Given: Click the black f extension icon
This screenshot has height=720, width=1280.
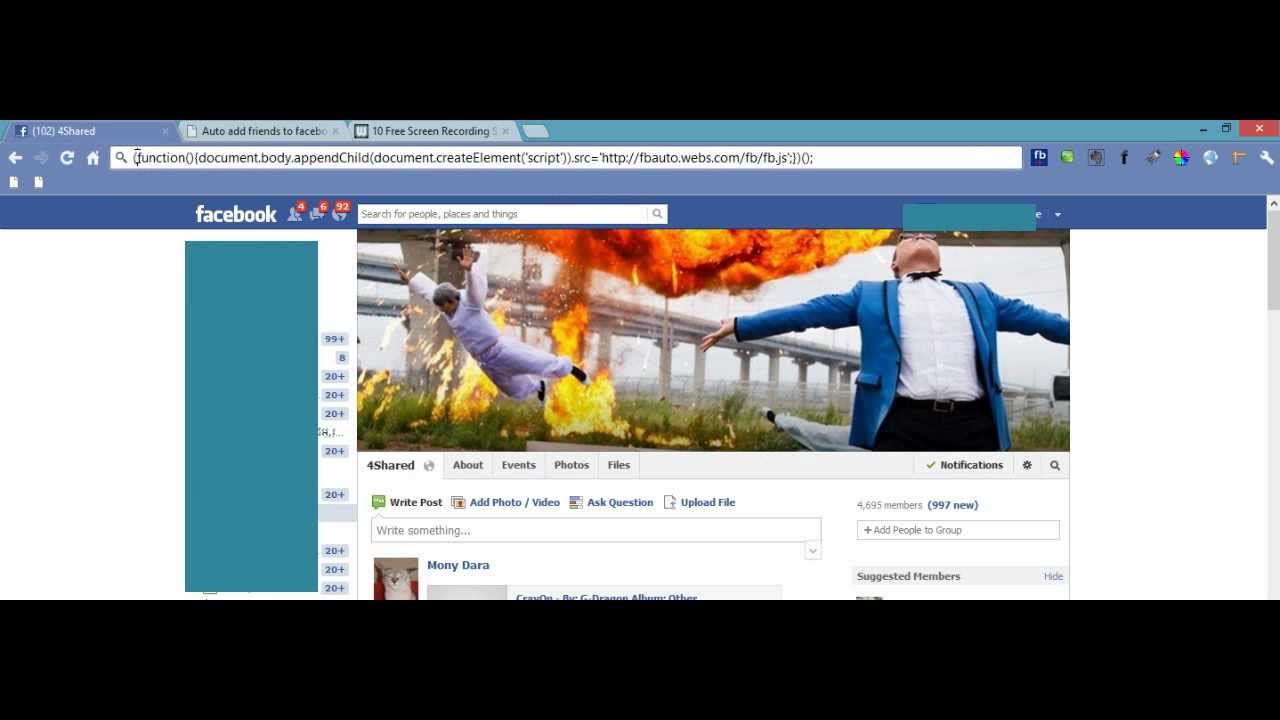Looking at the screenshot, I should (x=1124, y=157).
